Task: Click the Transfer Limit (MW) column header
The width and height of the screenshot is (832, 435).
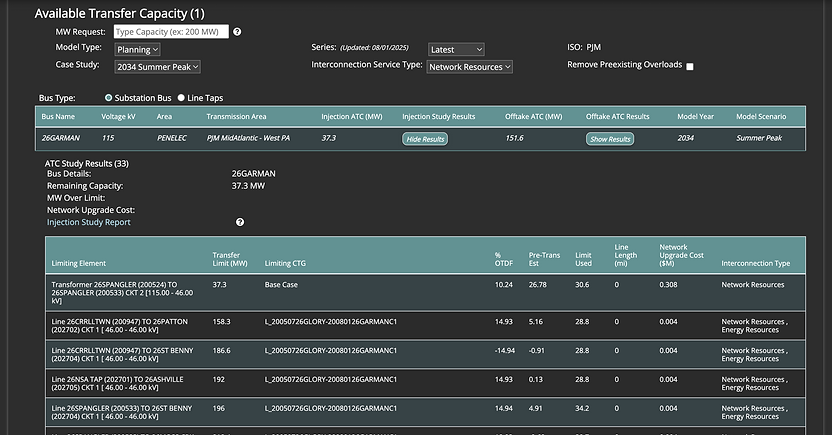Action: [230, 259]
